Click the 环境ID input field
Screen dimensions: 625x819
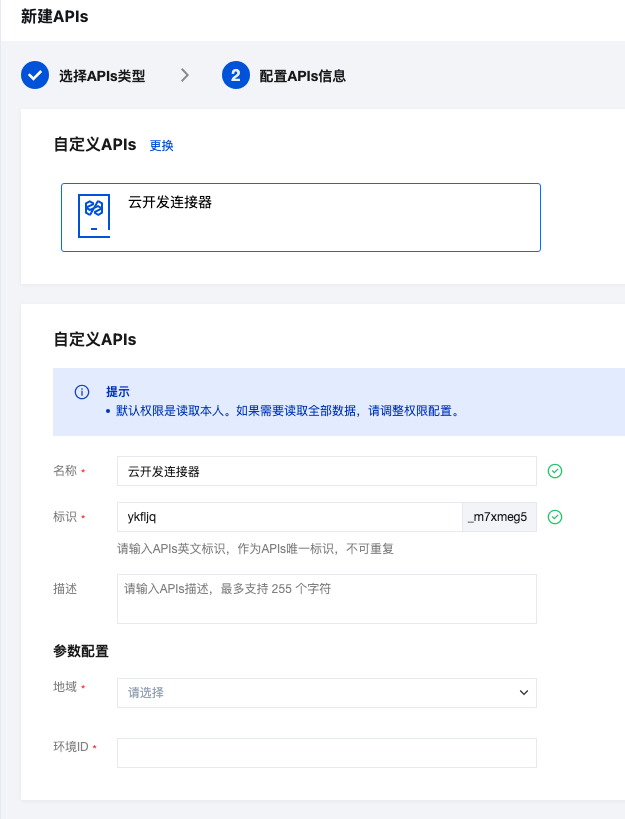click(327, 753)
